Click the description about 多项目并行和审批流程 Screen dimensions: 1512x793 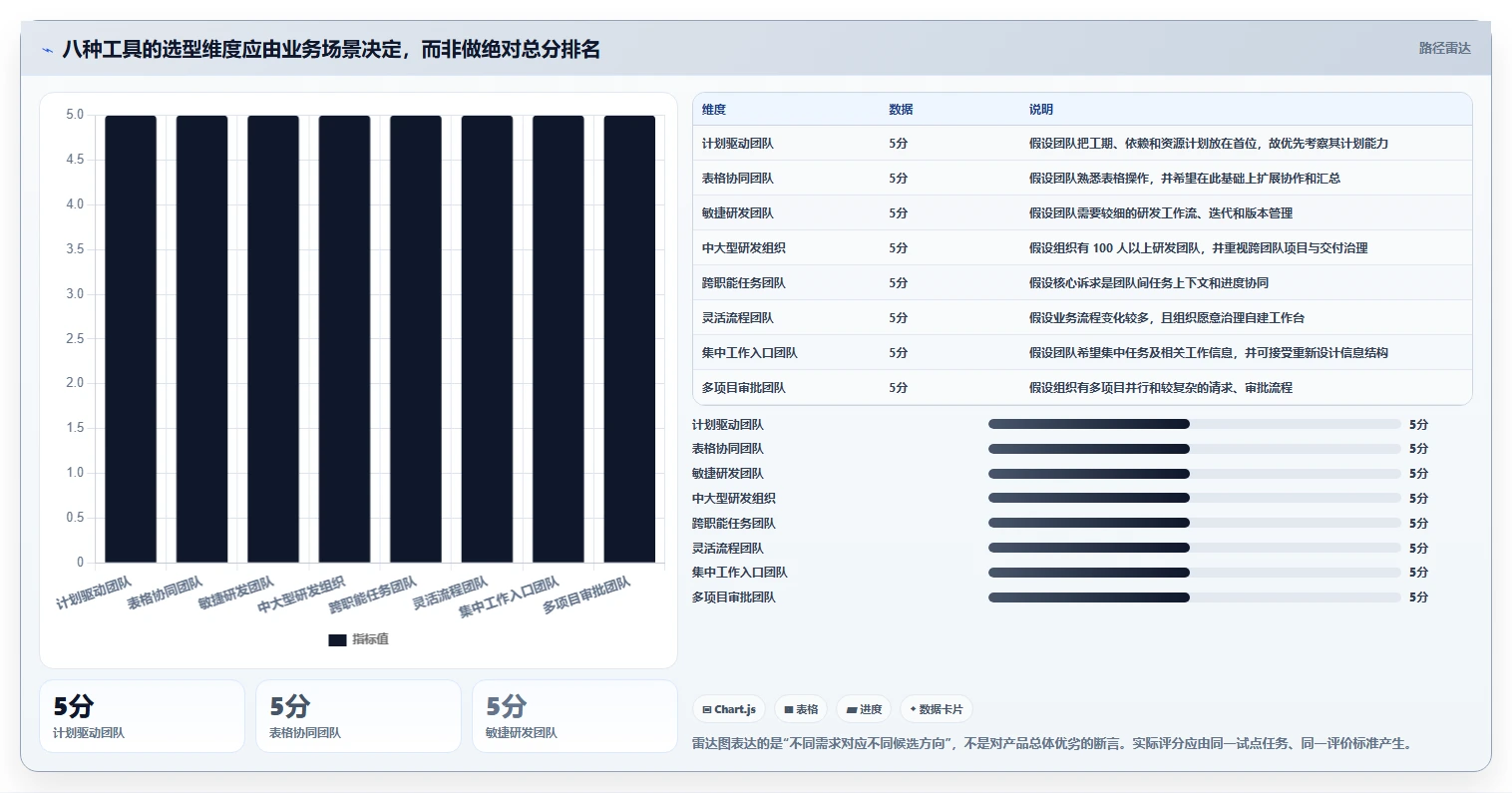[1161, 388]
